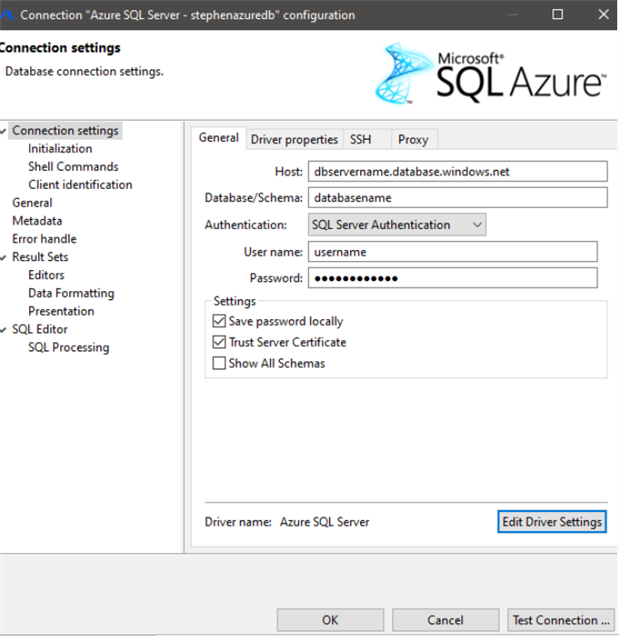The image size is (619, 636).
Task: Click the Cancel button
Action: click(x=445, y=620)
